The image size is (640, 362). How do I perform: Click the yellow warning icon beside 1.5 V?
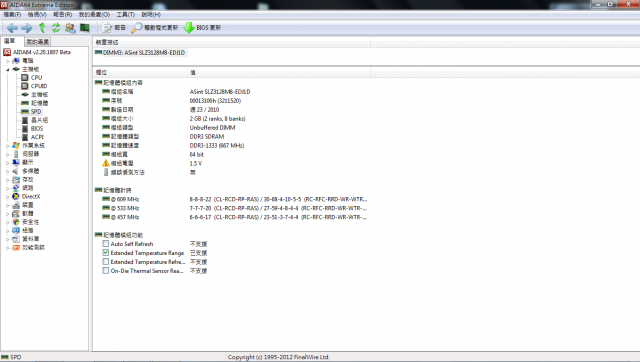pyautogui.click(x=106, y=163)
